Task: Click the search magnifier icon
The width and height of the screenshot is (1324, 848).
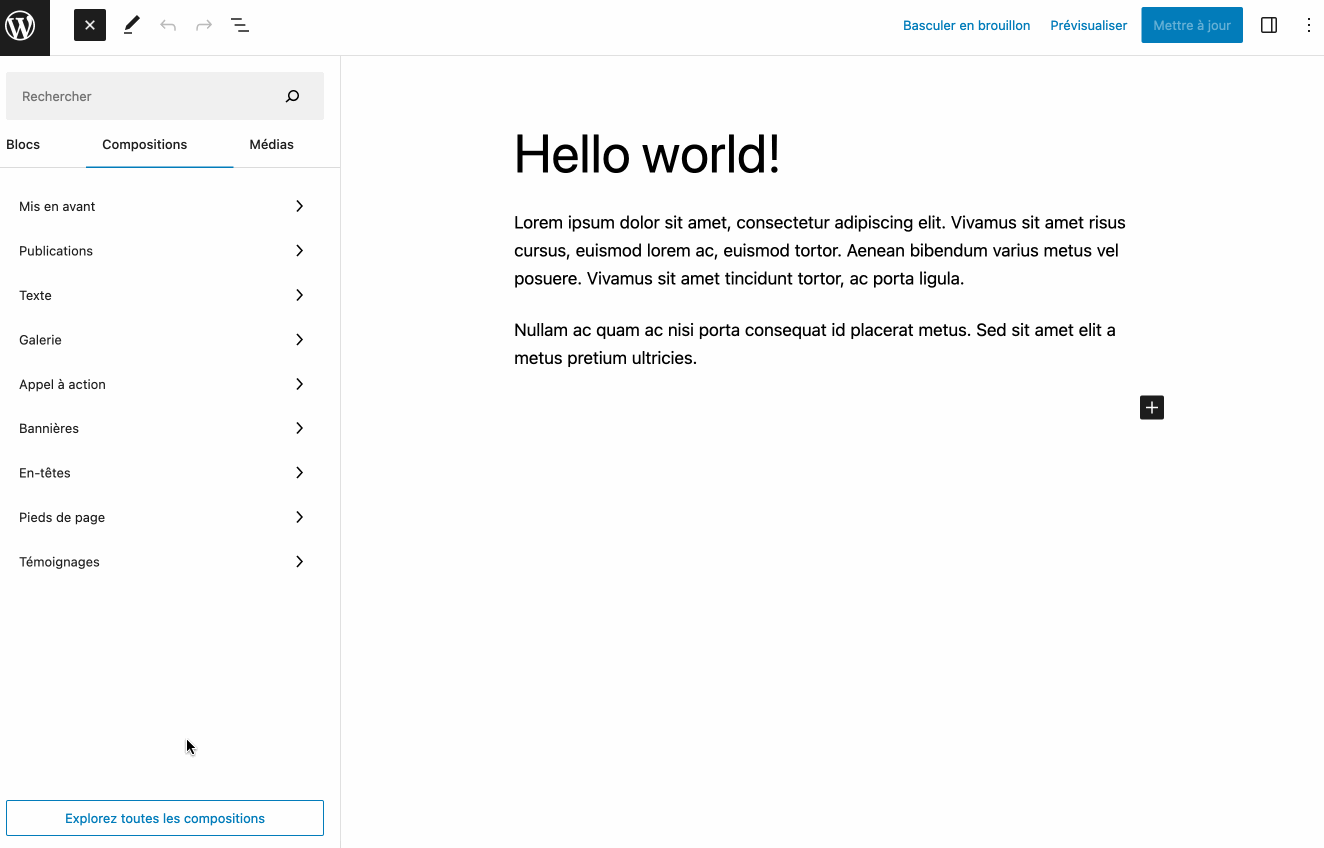Action: [x=292, y=97]
